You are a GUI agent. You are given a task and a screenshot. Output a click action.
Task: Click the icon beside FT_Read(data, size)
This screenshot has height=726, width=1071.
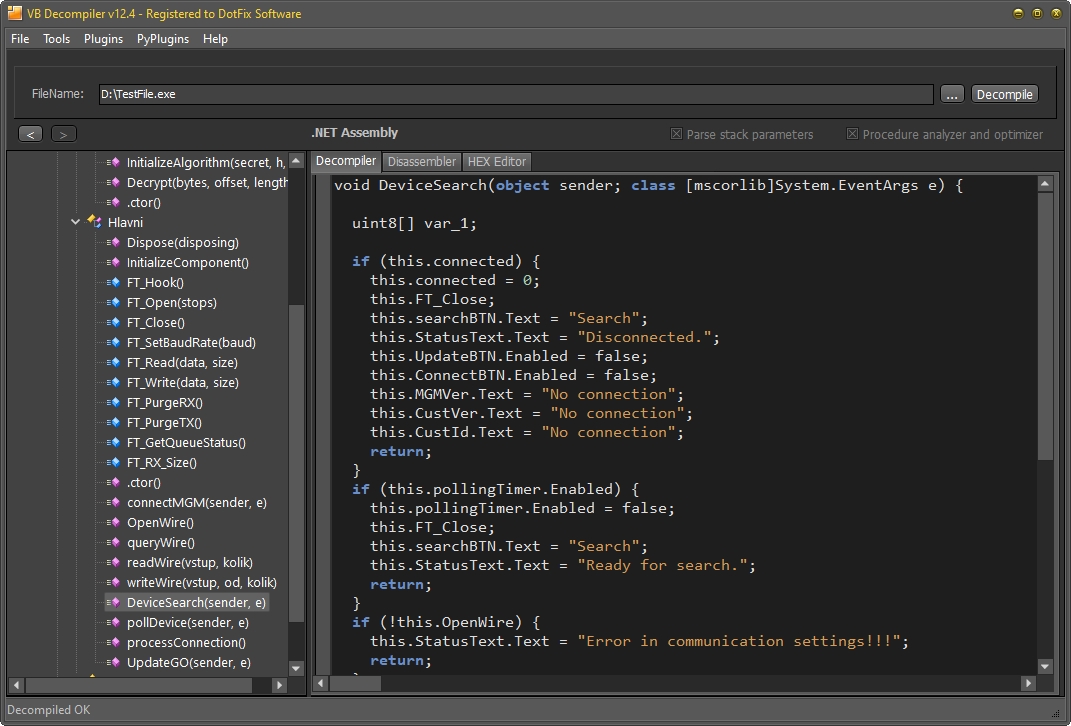[113, 363]
